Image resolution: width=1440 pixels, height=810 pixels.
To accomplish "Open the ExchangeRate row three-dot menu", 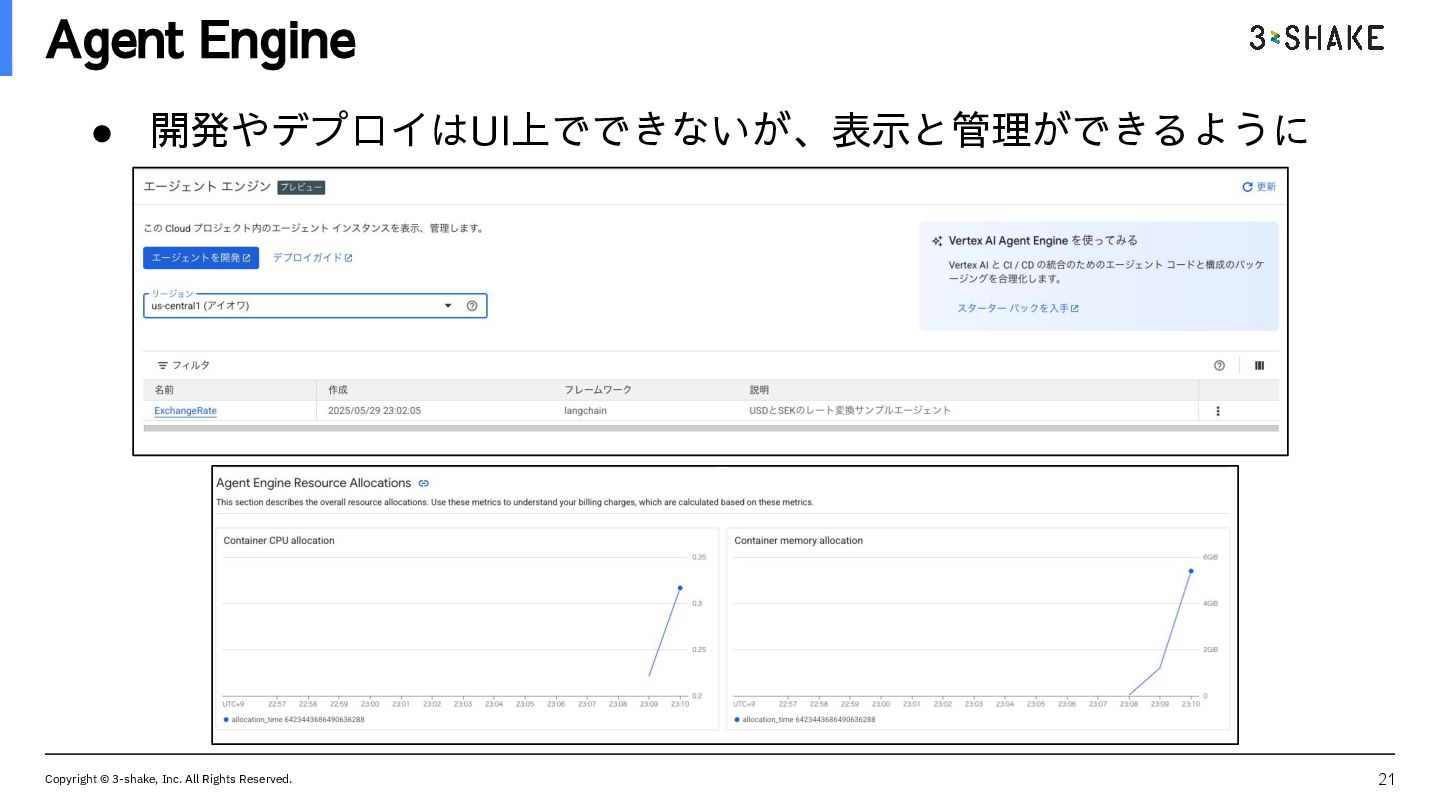I will (1217, 411).
